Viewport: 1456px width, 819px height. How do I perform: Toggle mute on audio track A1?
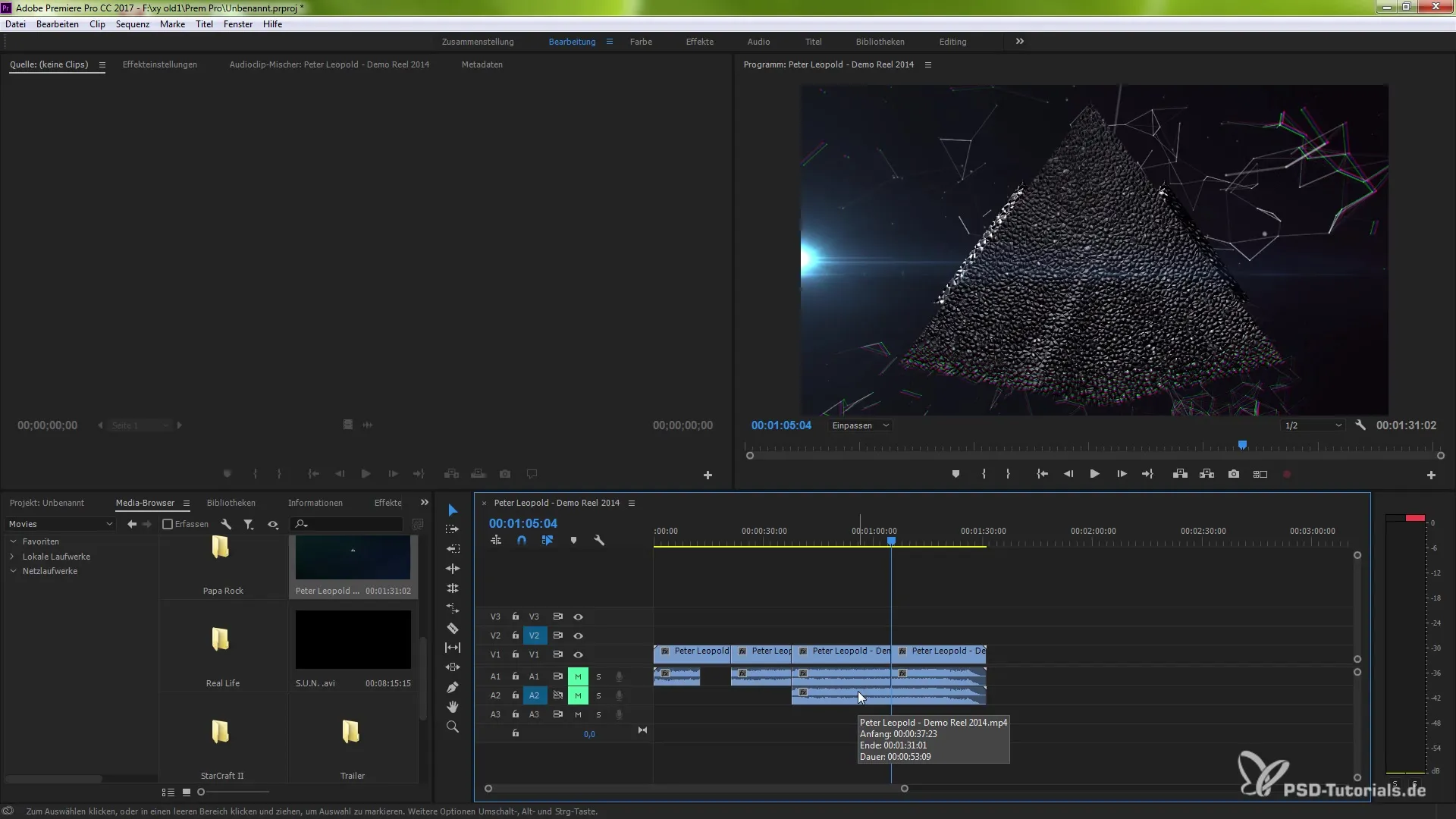[578, 676]
